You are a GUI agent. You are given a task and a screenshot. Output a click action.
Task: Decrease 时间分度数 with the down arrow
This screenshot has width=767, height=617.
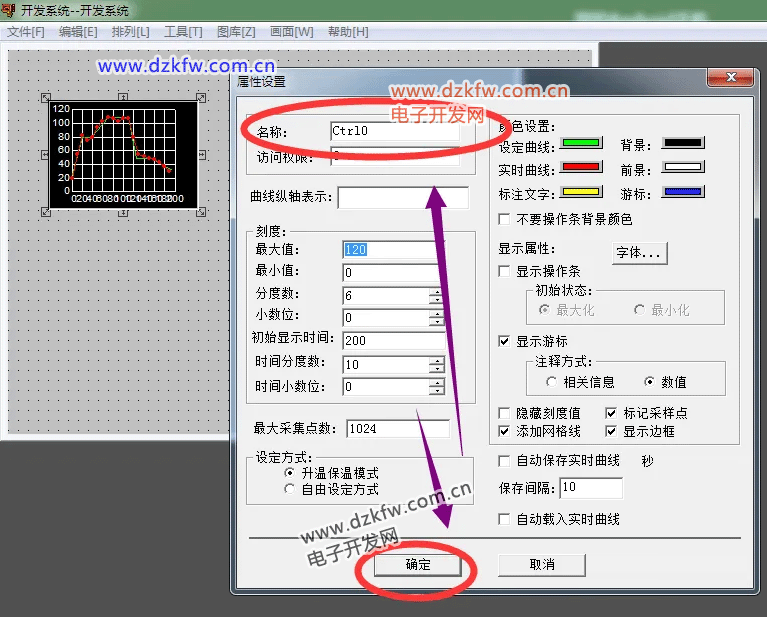[x=436, y=368]
